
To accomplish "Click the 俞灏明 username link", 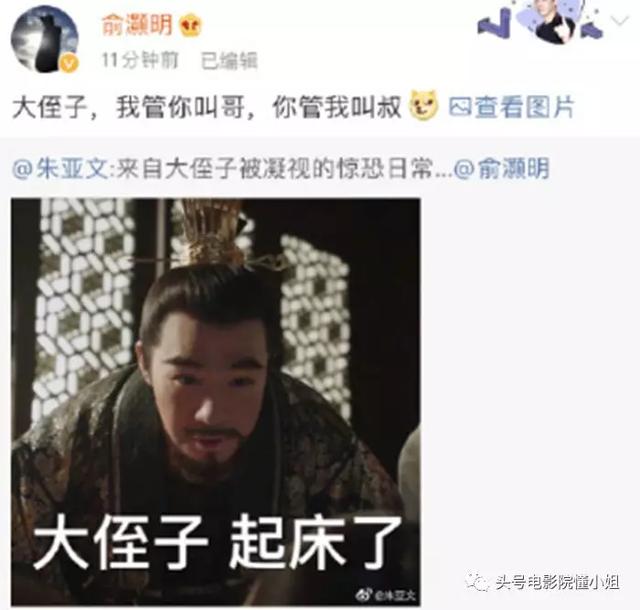I will [137, 24].
